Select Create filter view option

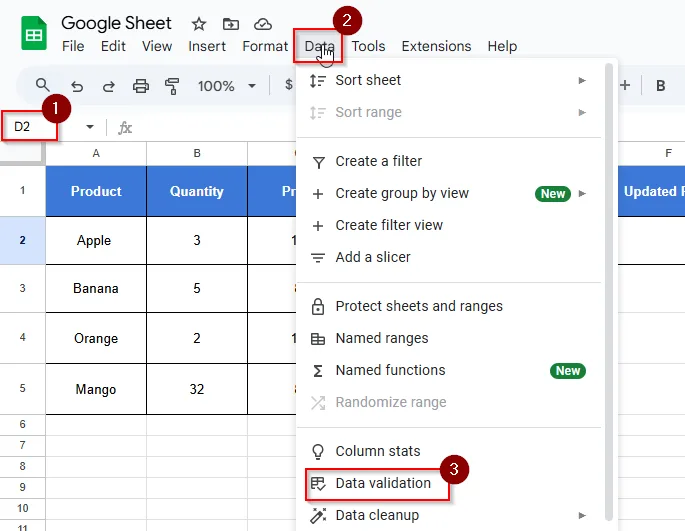pos(449,225)
